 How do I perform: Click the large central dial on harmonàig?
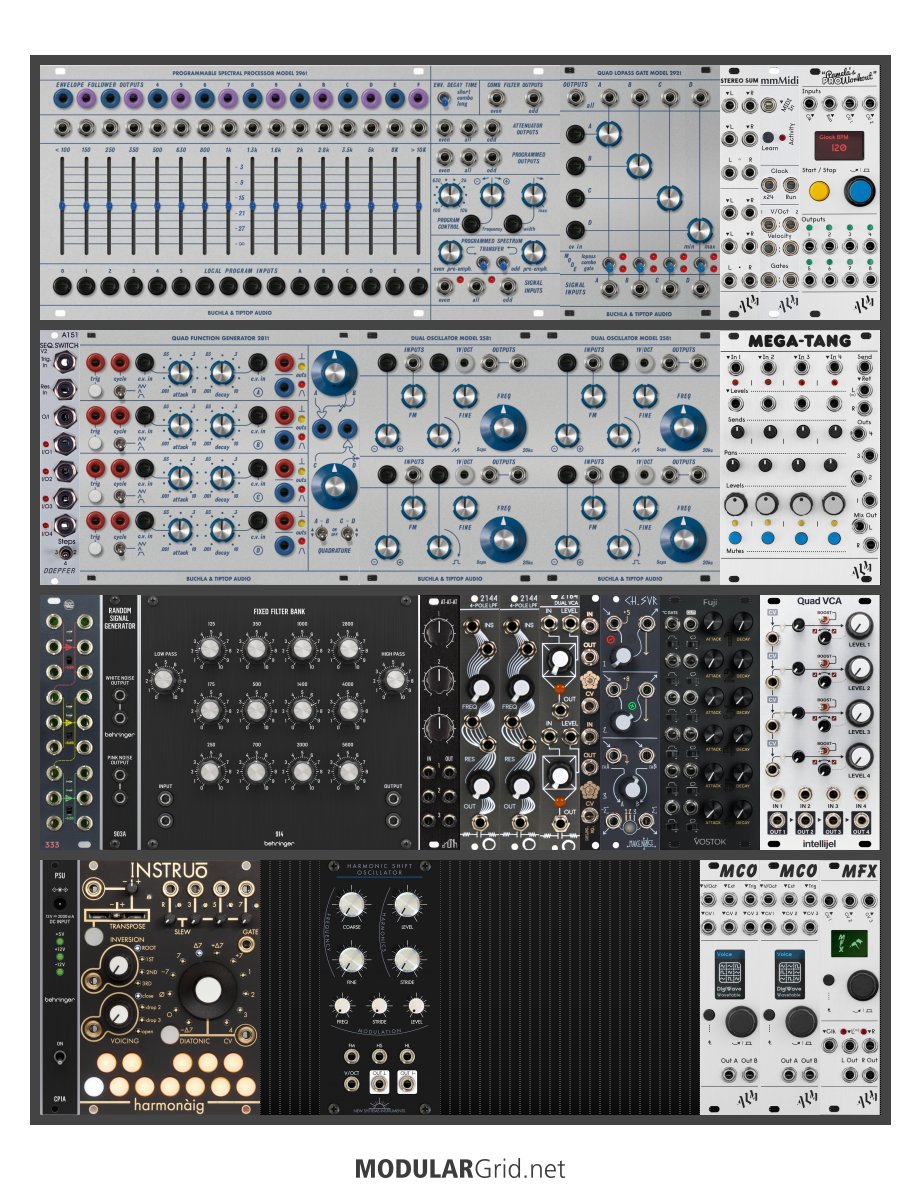tap(208, 990)
